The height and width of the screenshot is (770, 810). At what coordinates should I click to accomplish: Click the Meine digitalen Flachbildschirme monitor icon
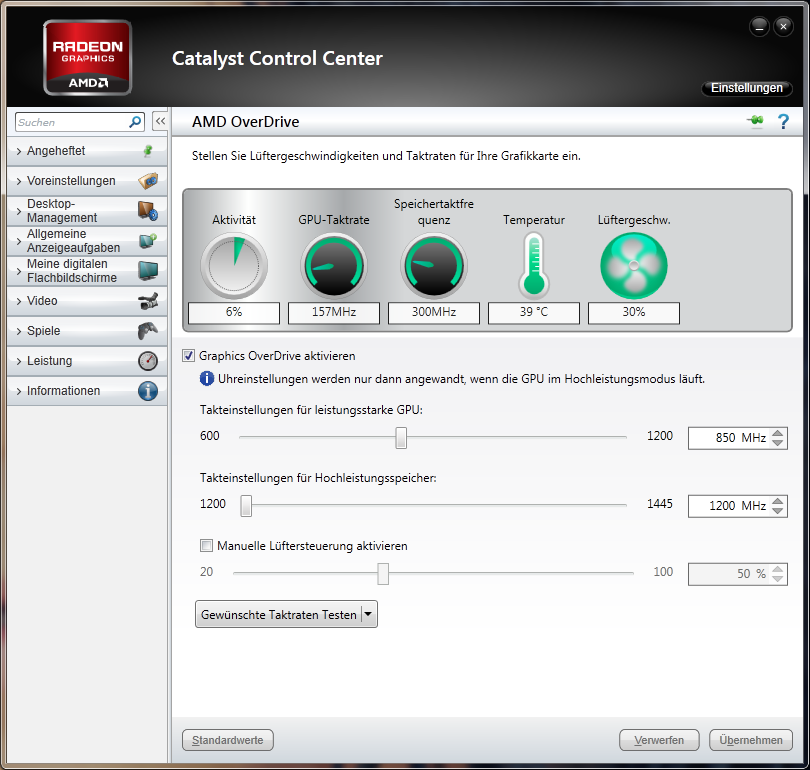pos(148,271)
